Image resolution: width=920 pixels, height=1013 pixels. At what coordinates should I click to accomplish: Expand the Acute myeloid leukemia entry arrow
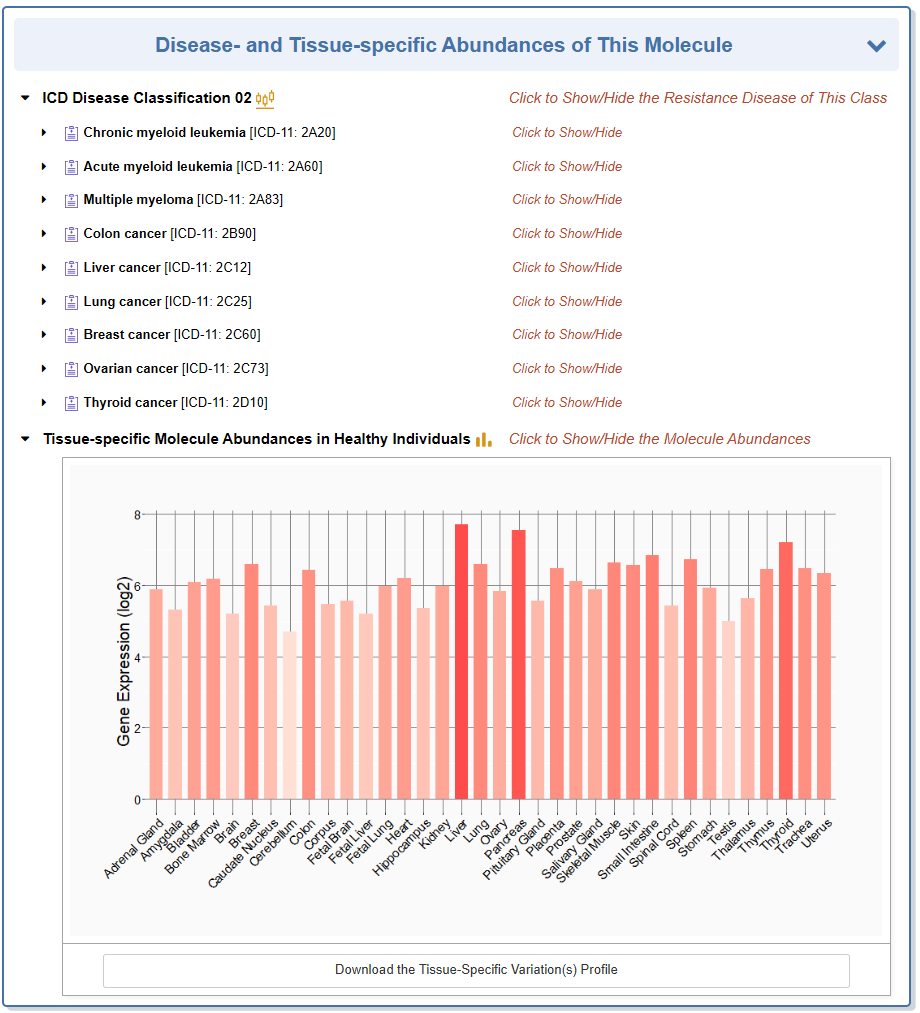(x=44, y=167)
